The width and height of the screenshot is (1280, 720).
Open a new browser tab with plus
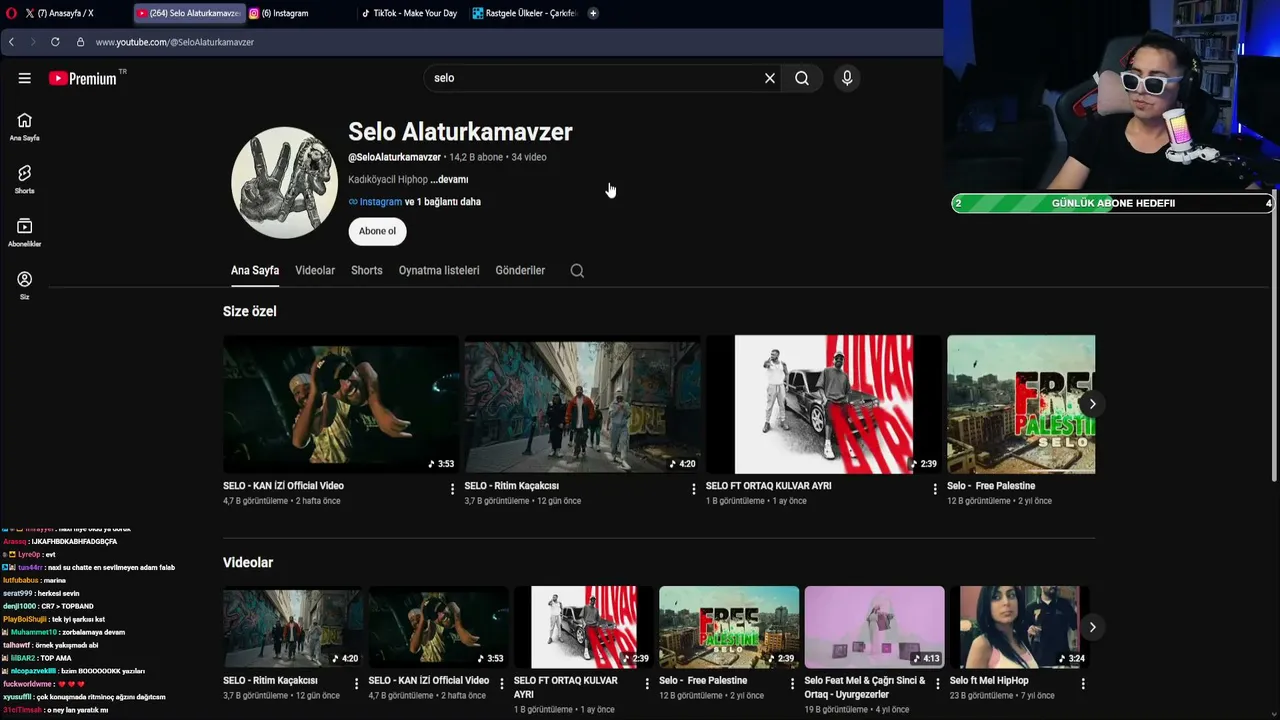click(593, 13)
